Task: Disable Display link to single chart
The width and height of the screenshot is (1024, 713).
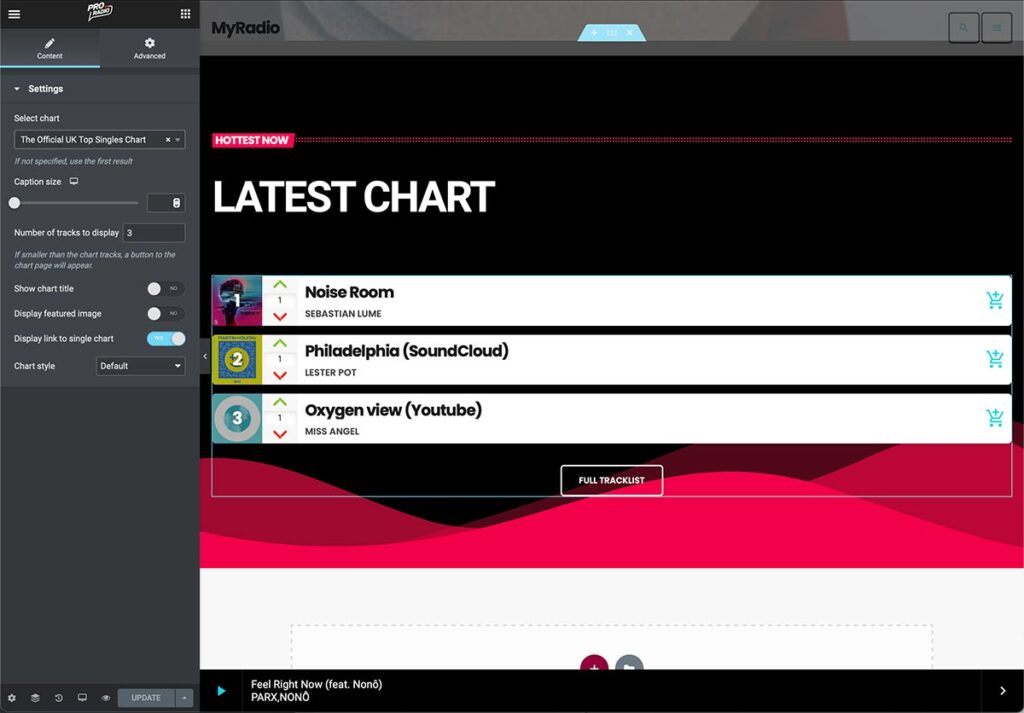Action: coord(166,339)
